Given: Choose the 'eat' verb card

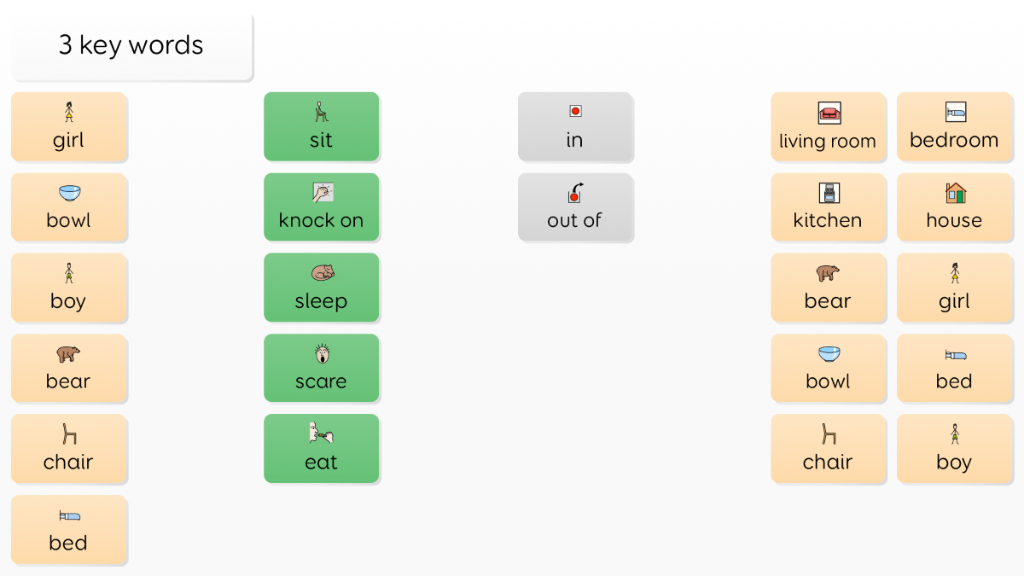Looking at the screenshot, I should pos(321,449).
